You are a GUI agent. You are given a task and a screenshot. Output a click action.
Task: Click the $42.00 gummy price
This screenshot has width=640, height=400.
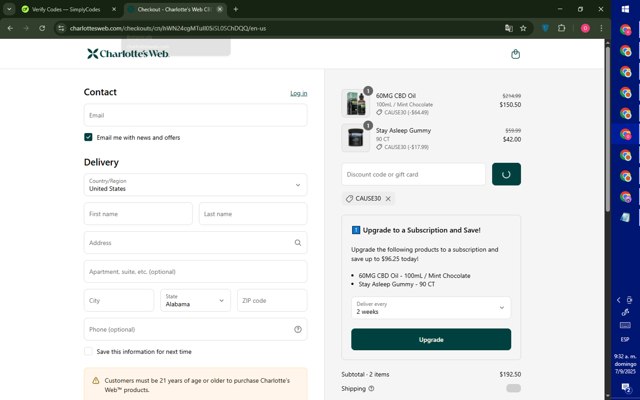(512, 139)
